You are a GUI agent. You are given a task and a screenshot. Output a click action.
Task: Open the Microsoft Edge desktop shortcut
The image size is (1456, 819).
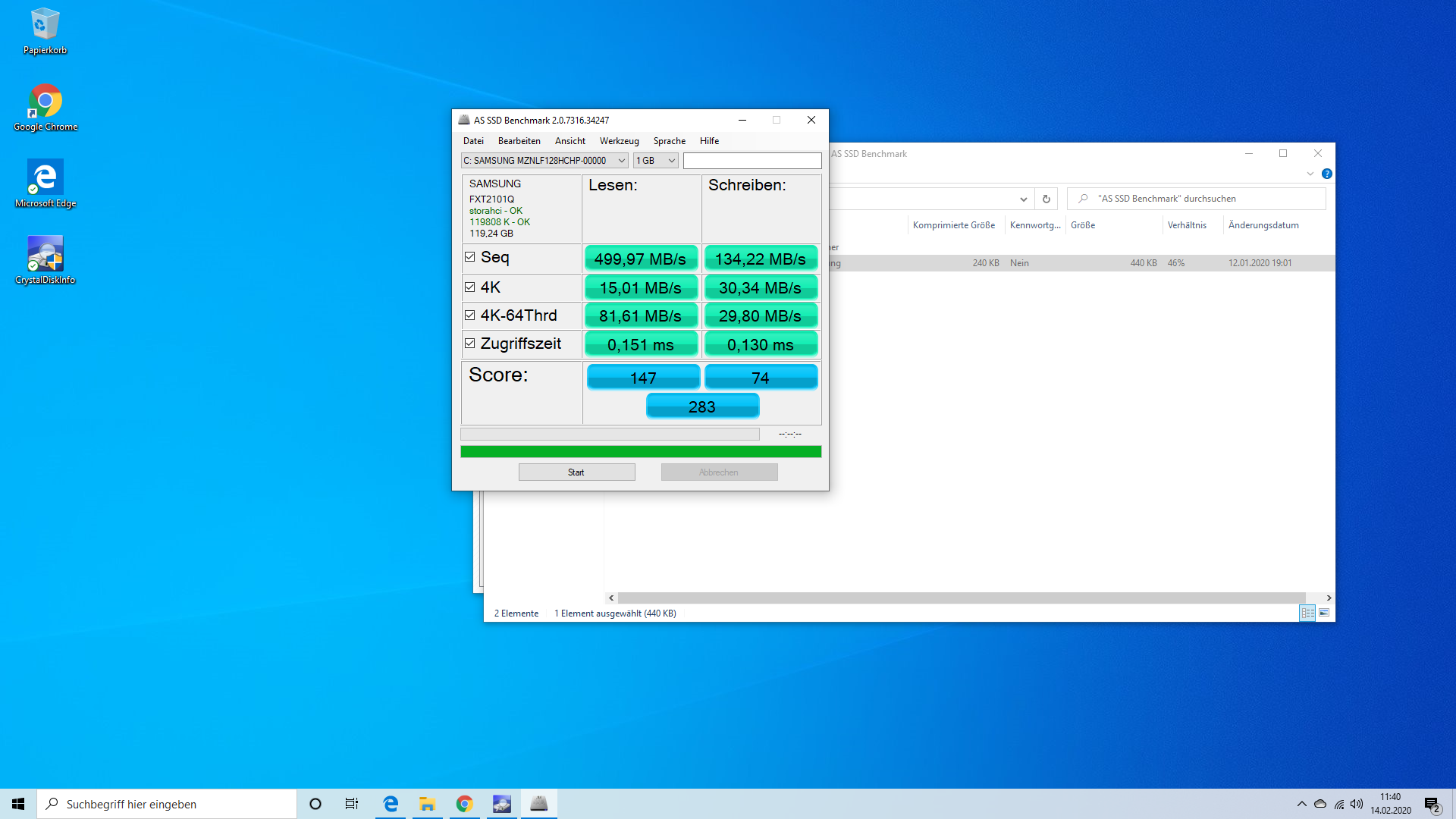point(45,184)
